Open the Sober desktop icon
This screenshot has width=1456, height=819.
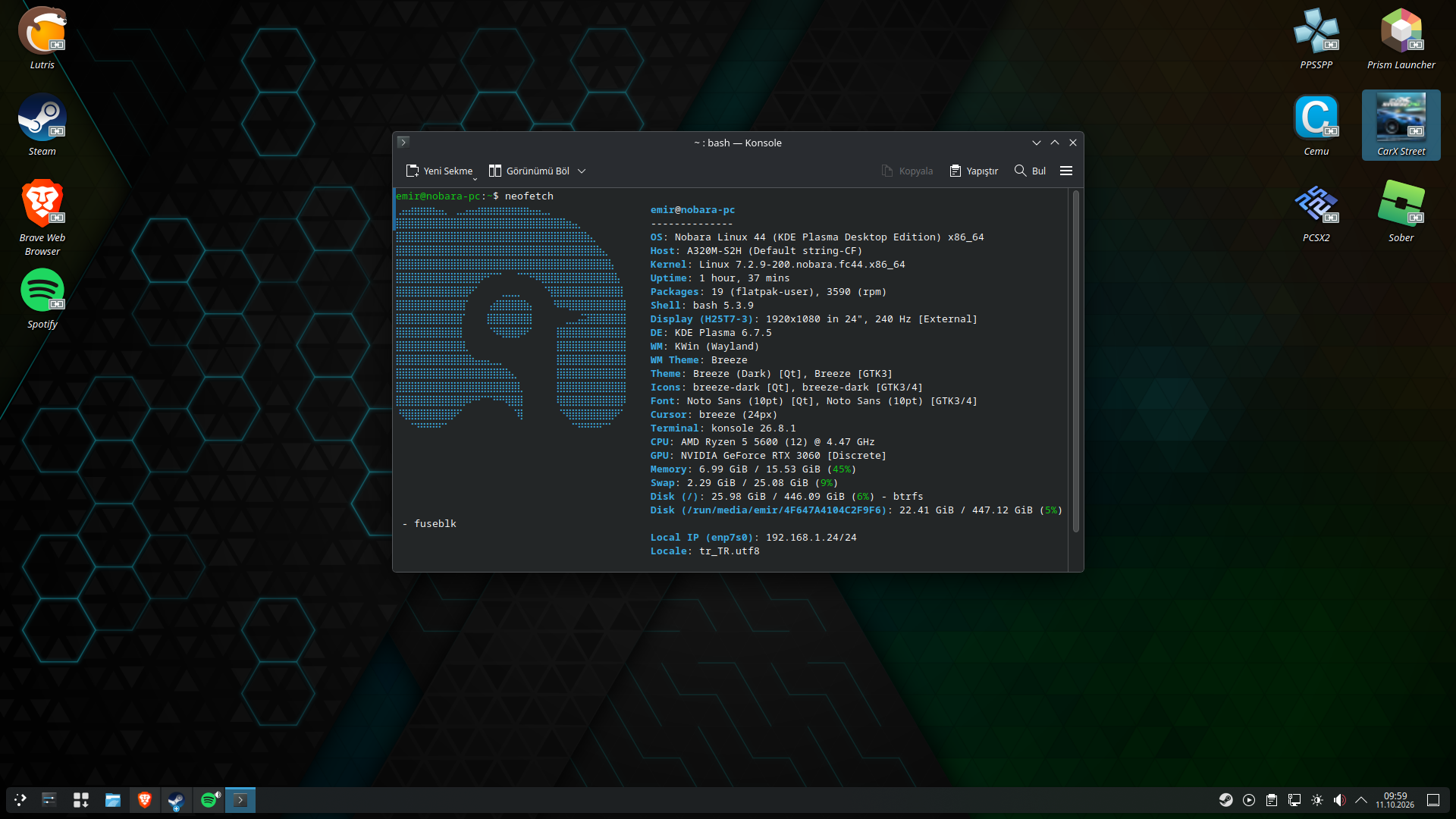(x=1401, y=212)
